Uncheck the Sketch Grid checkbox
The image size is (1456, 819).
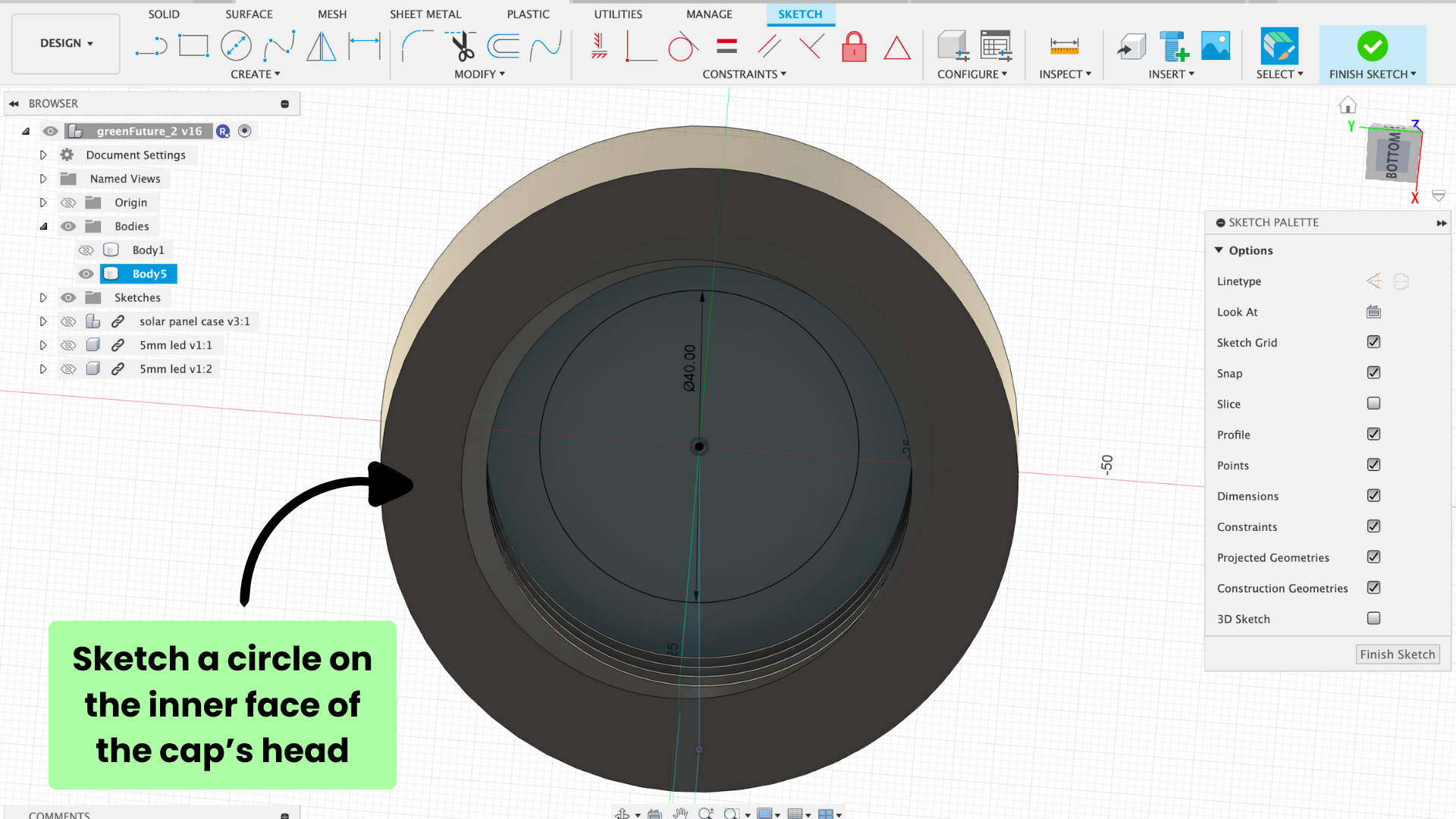pyautogui.click(x=1373, y=342)
